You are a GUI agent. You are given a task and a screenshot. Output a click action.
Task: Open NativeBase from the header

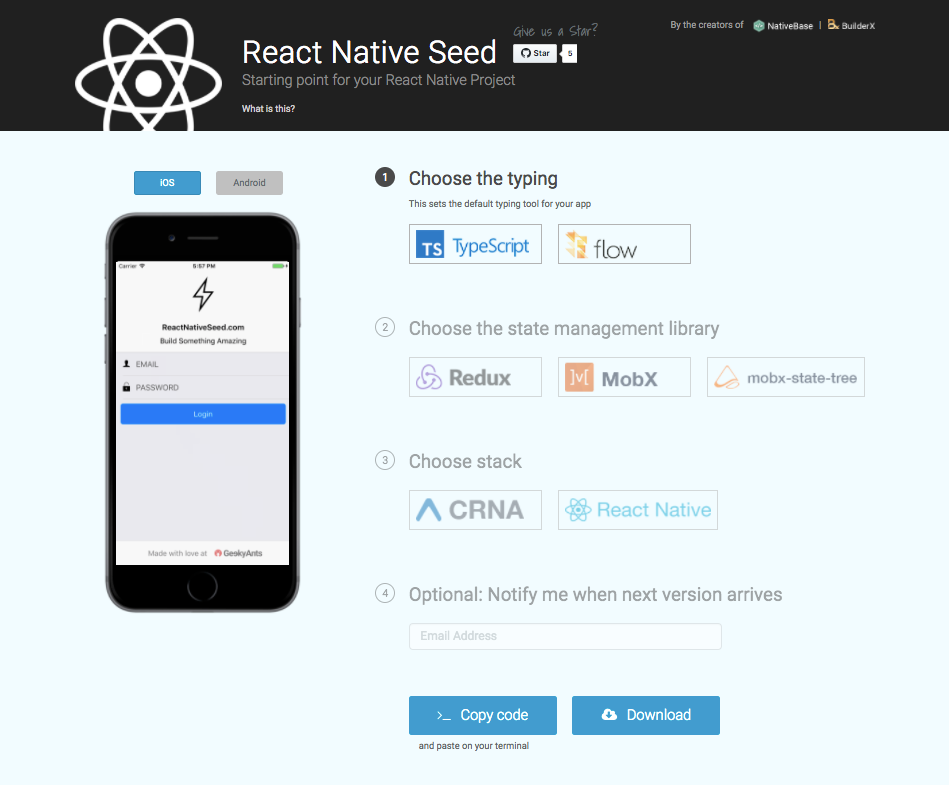tap(783, 25)
